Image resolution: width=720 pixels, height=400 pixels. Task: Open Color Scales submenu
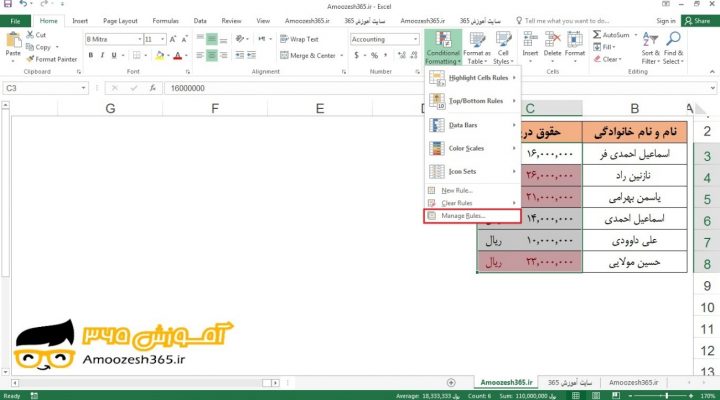click(473, 148)
